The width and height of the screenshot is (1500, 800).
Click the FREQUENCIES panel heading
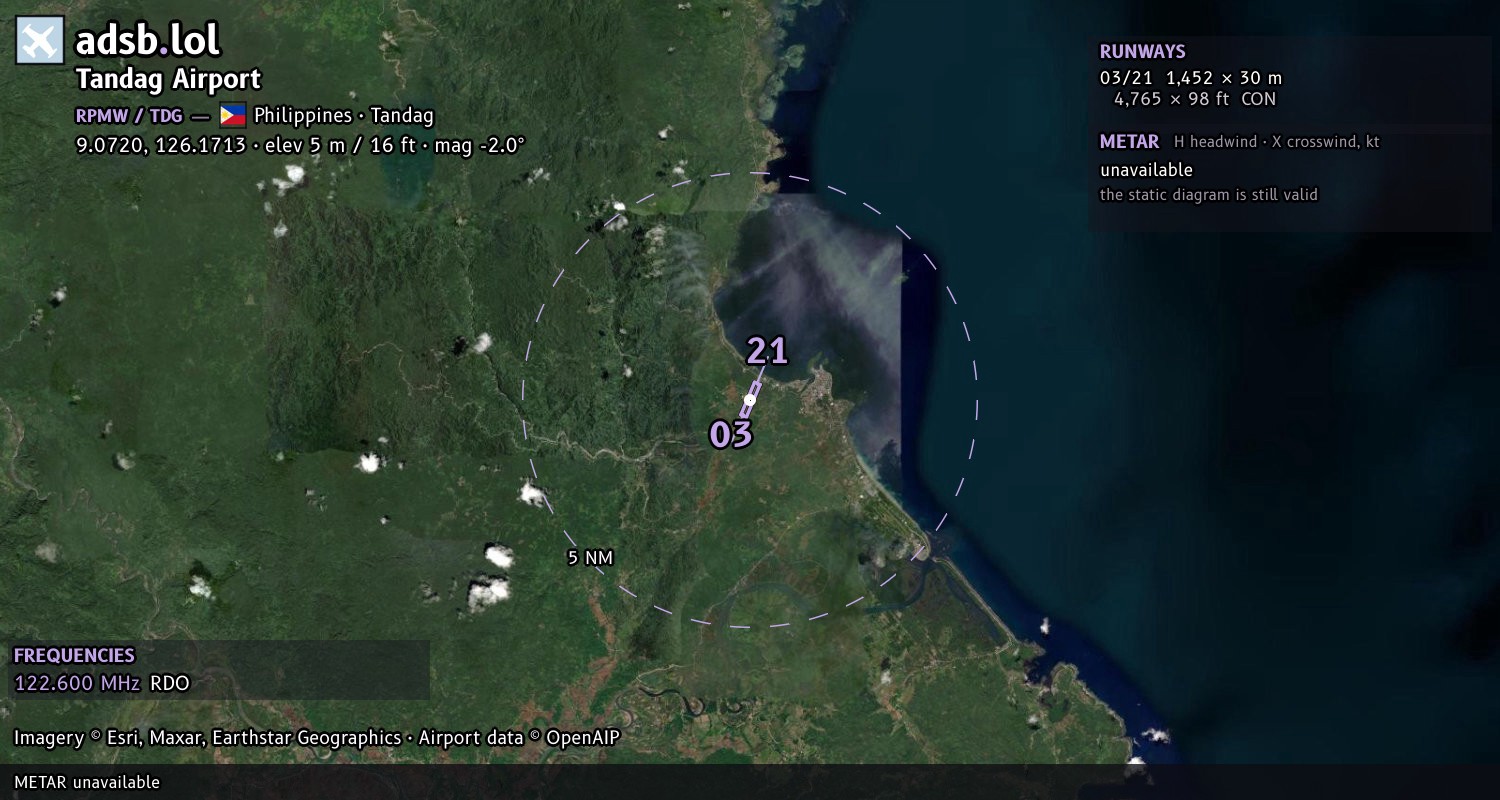[74, 656]
